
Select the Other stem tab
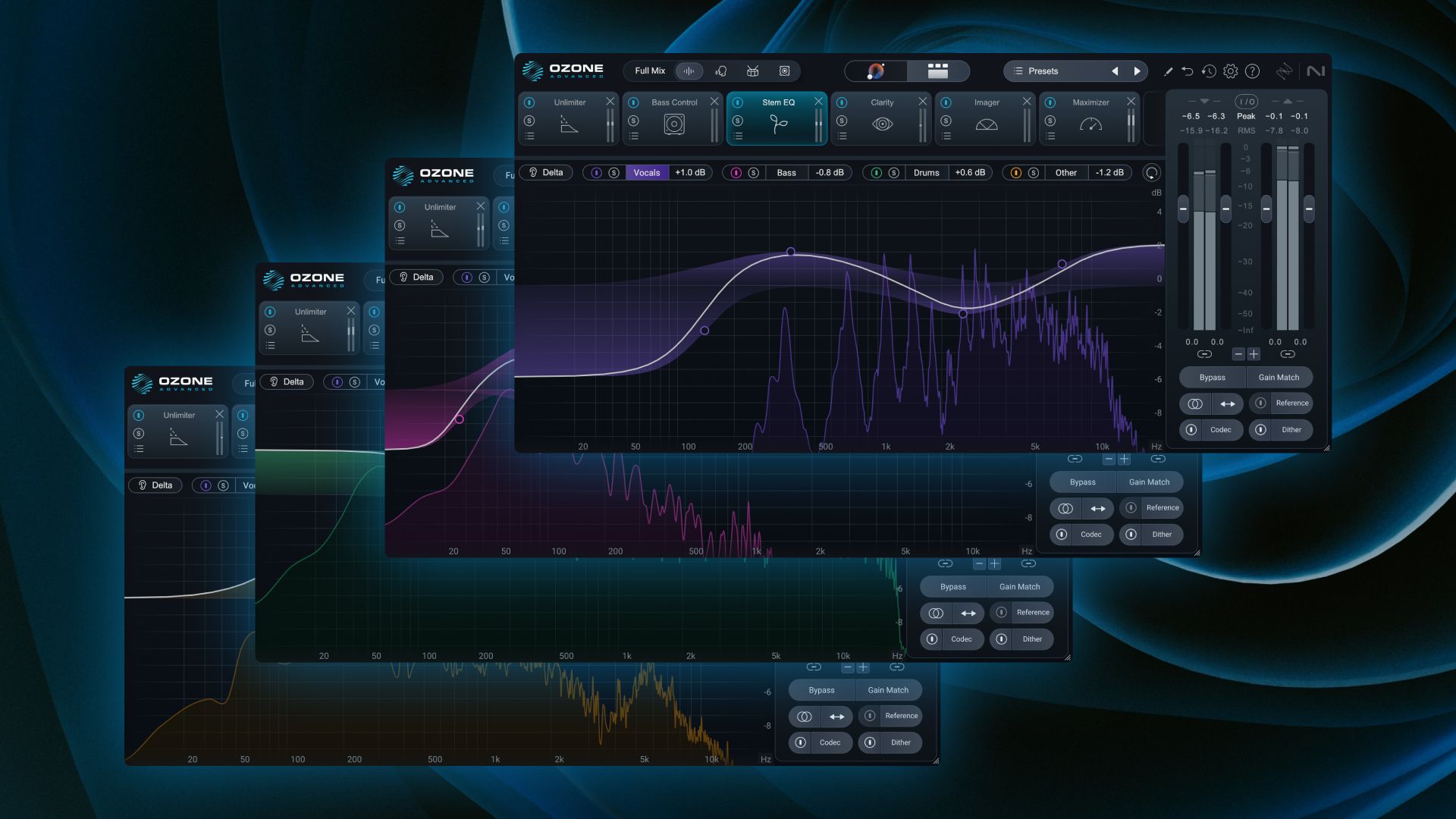coord(1065,172)
